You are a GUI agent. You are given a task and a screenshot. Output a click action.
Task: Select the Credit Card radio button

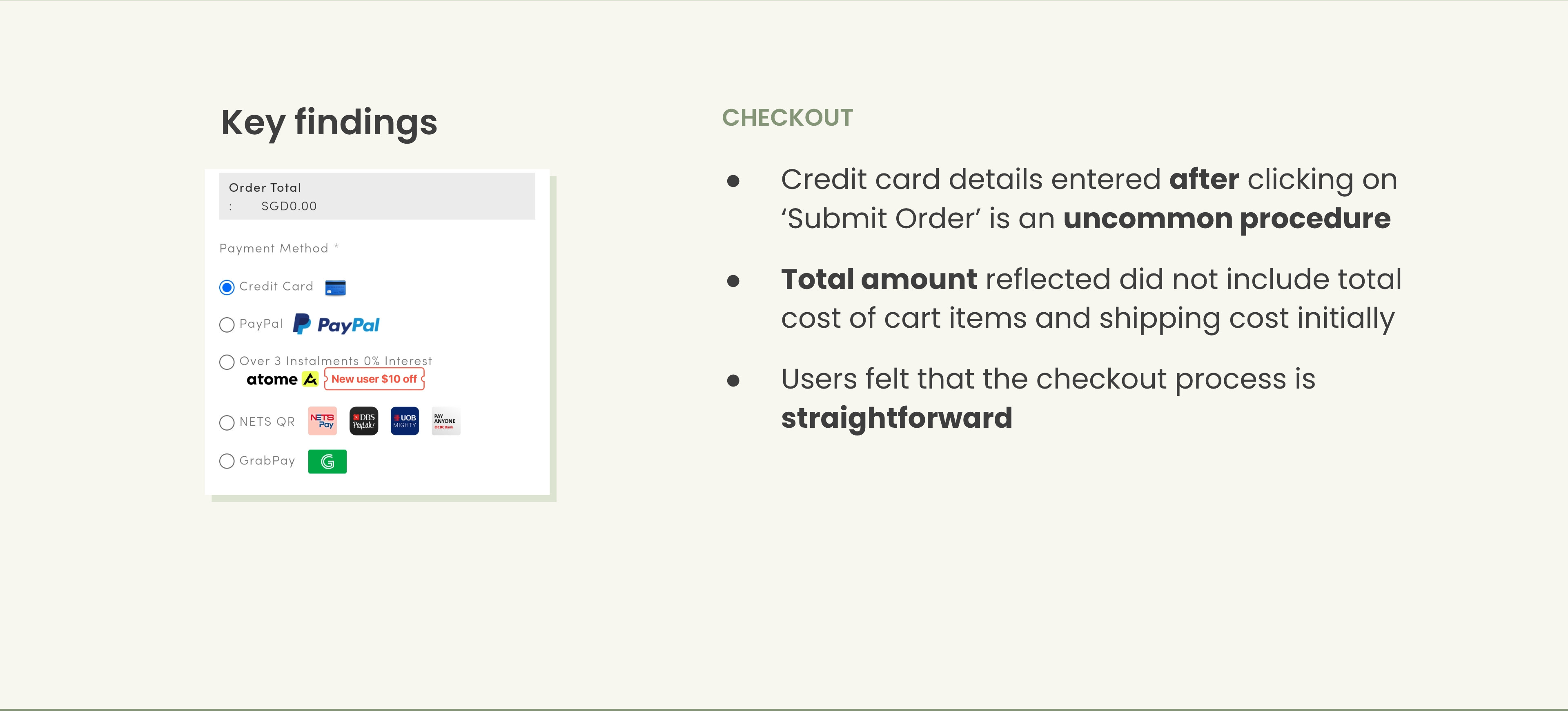(227, 287)
